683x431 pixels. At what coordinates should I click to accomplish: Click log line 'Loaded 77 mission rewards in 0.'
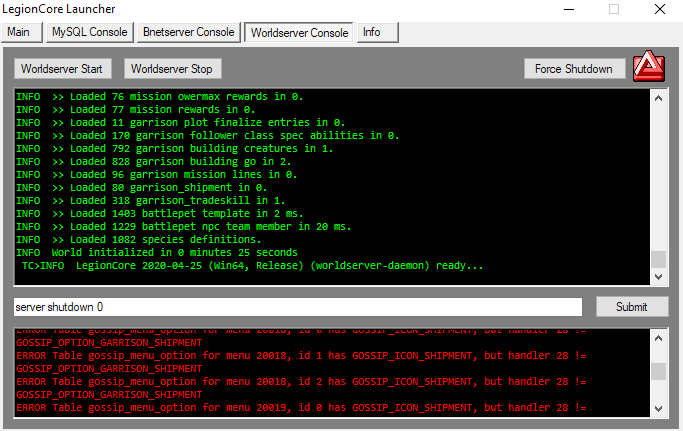coord(135,109)
